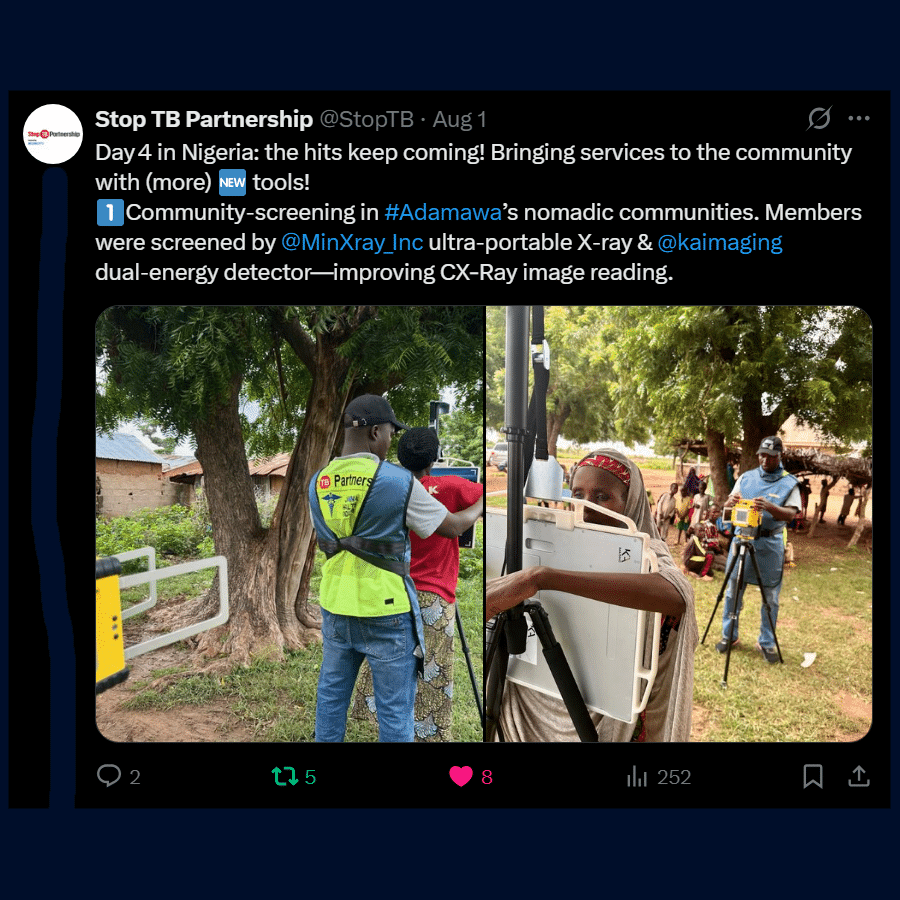Click the Stop TB Partnership display name
This screenshot has height=900, width=900.
click(x=204, y=120)
